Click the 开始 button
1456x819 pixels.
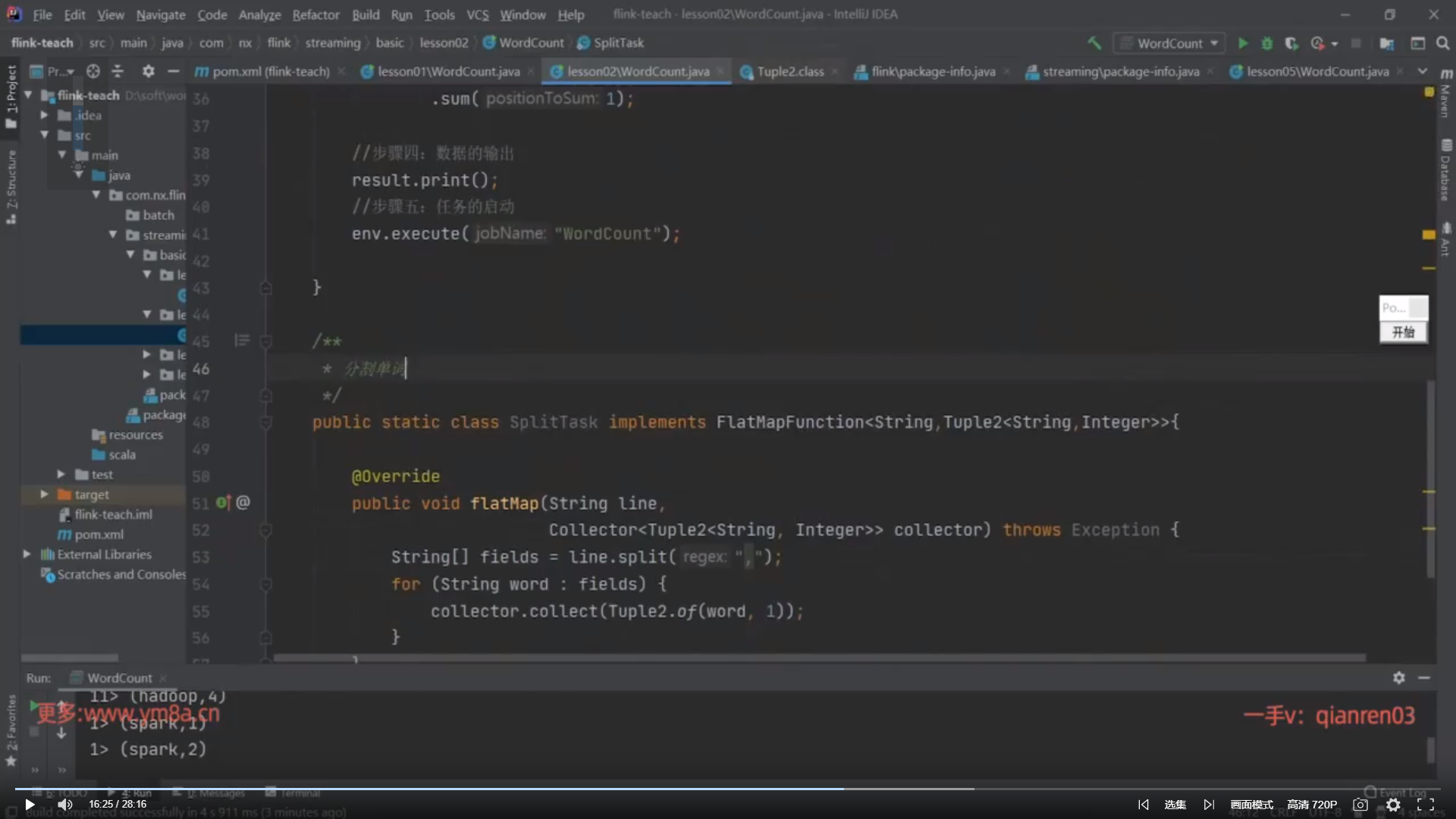point(1403,332)
